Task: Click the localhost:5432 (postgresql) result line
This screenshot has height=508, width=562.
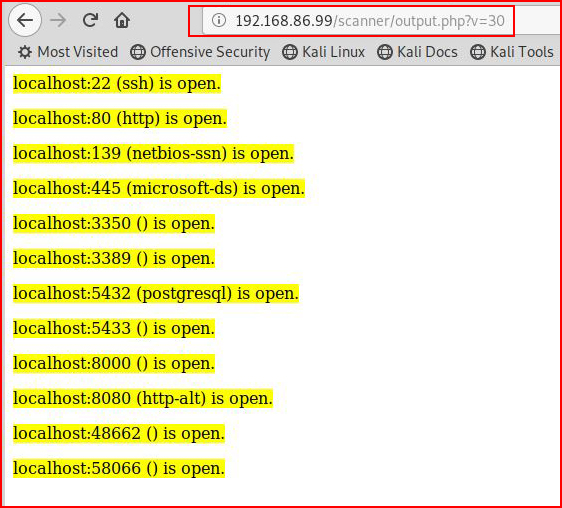Action: [x=156, y=294]
